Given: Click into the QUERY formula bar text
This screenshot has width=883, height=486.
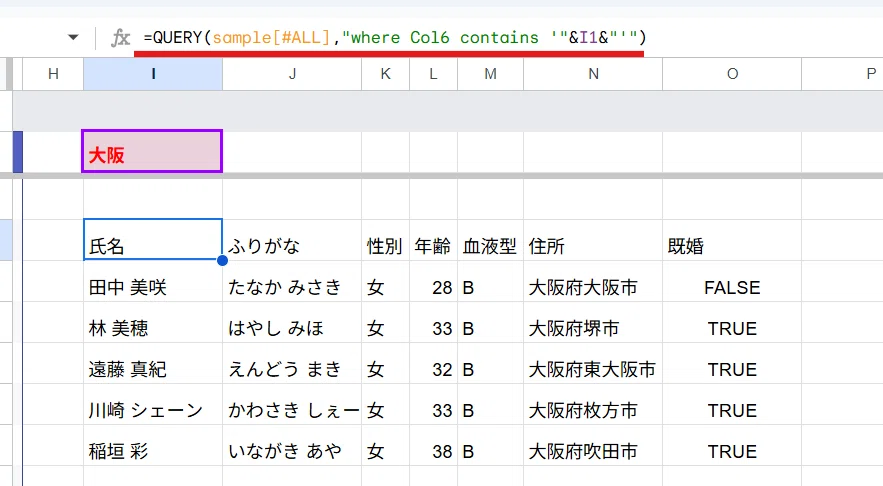Looking at the screenshot, I should (x=395, y=38).
